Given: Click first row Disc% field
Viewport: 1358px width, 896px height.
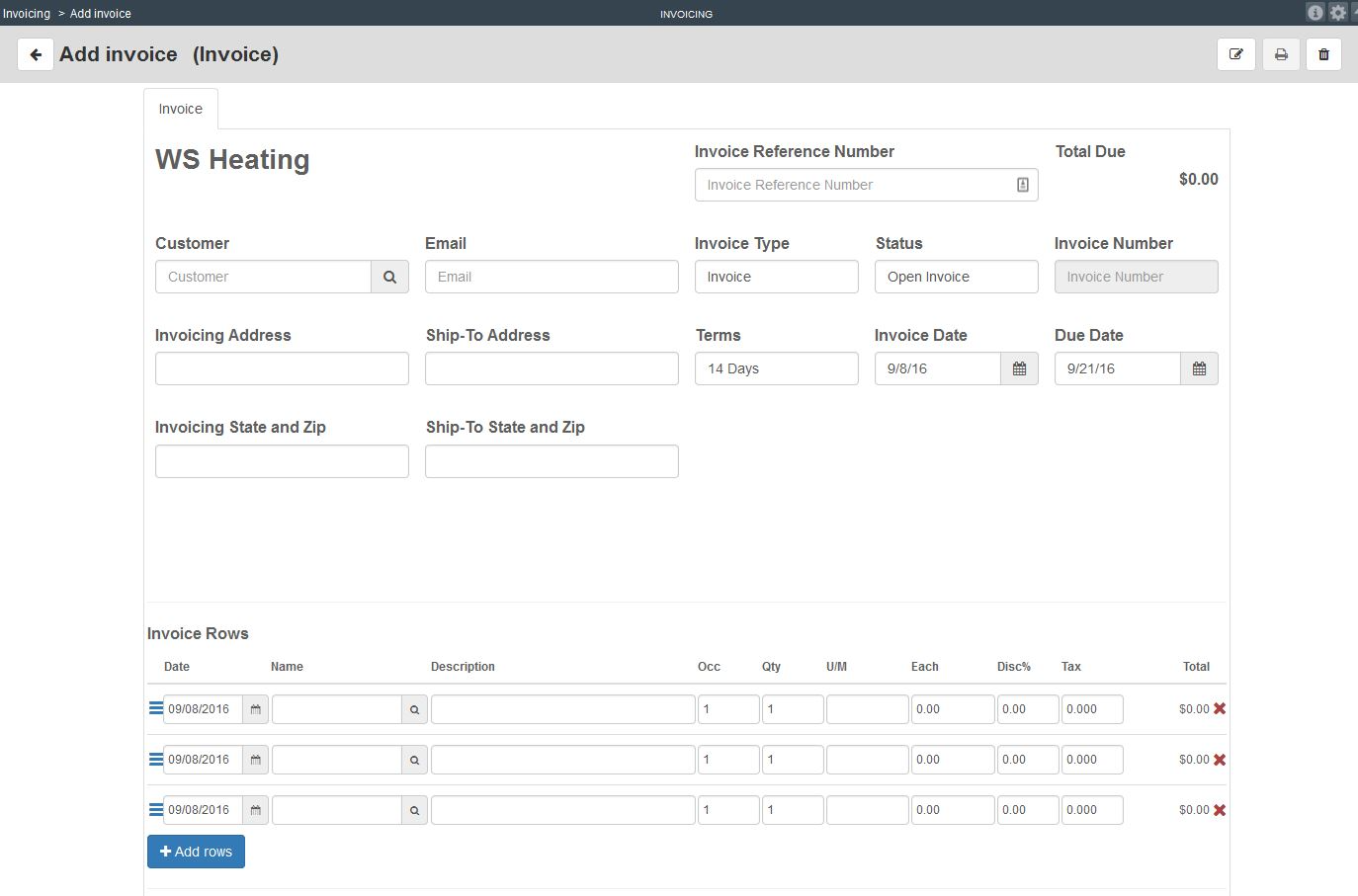Looking at the screenshot, I should (x=1028, y=709).
